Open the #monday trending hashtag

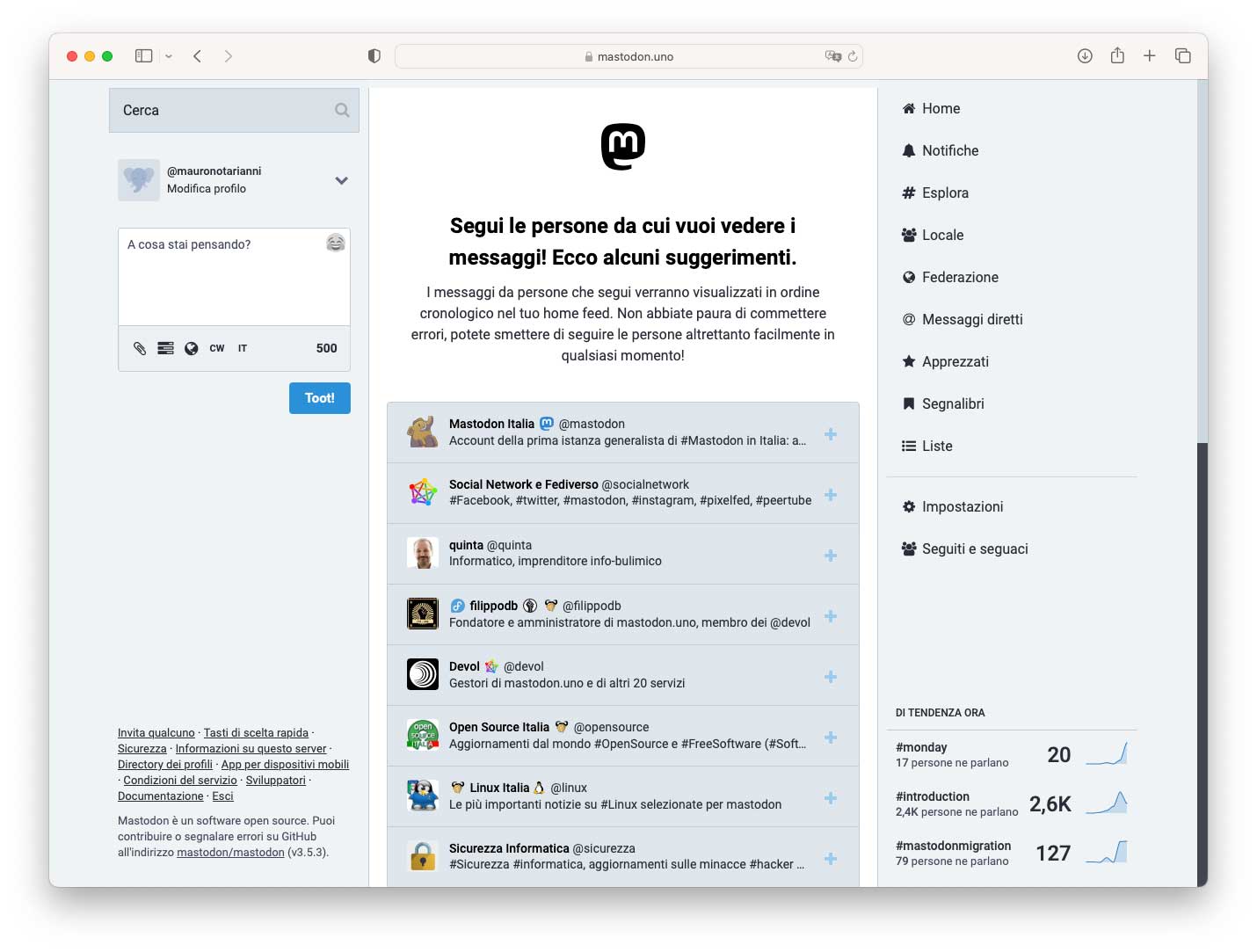coord(921,747)
